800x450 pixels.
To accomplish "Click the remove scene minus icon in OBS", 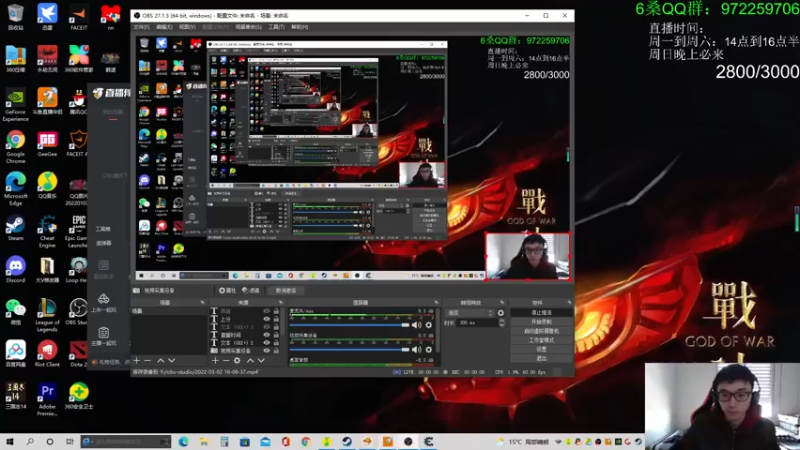I will pyautogui.click(x=147, y=361).
